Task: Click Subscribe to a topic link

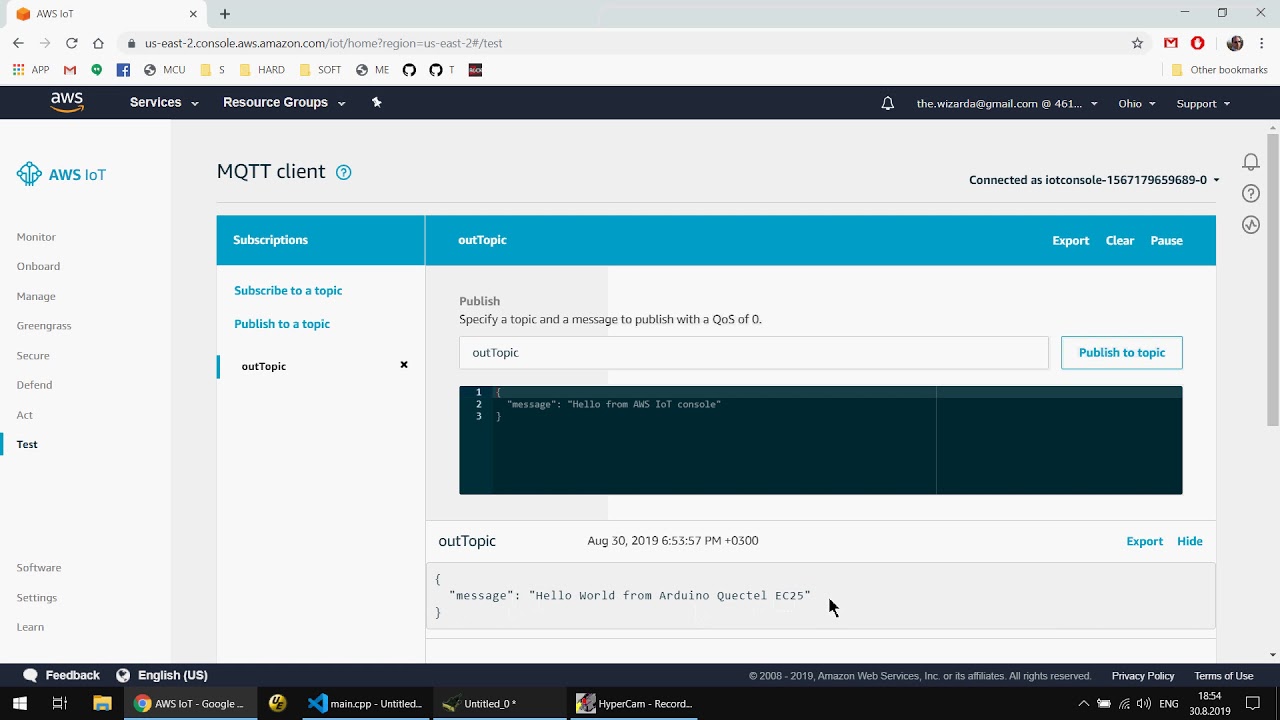Action: [288, 290]
